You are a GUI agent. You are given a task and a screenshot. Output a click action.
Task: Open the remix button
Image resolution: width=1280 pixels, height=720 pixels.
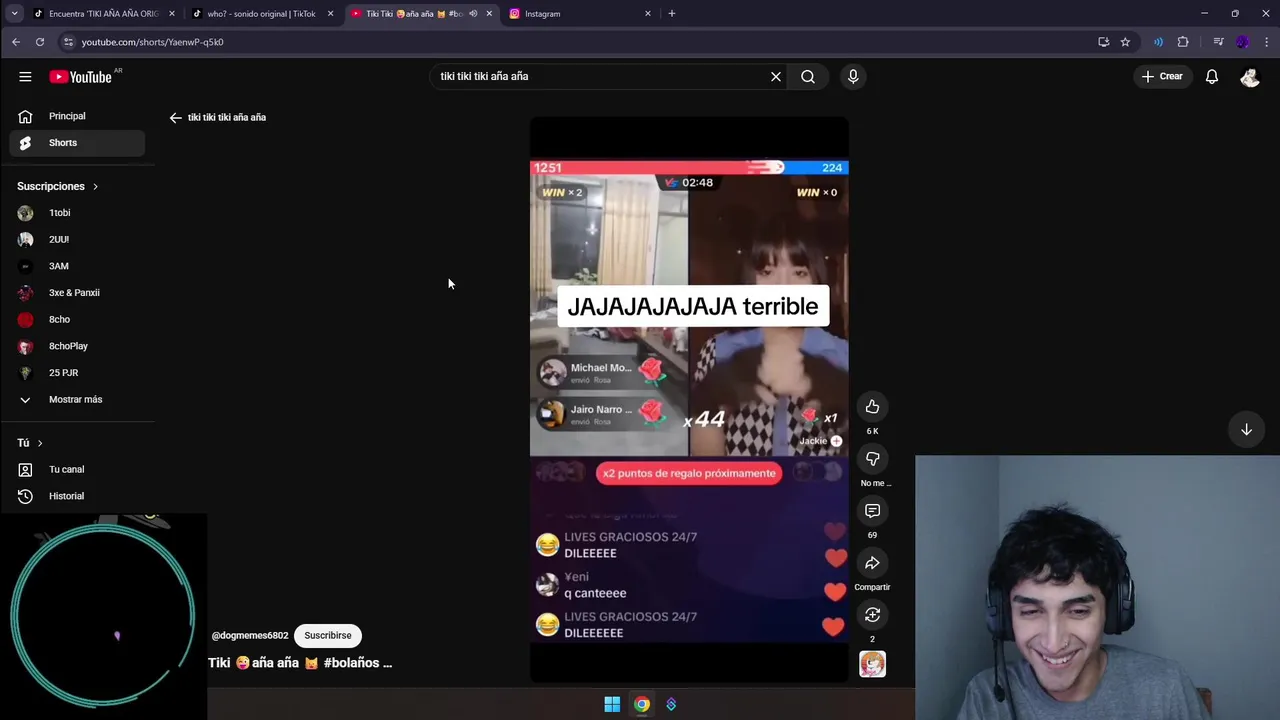872,615
